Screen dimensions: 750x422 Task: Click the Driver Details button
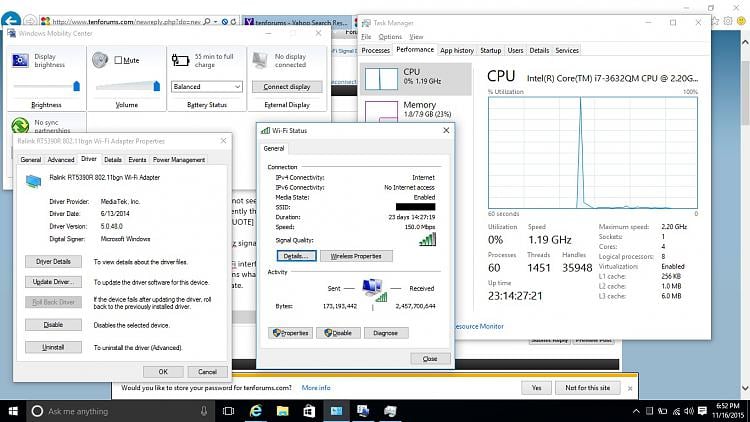tap(53, 262)
